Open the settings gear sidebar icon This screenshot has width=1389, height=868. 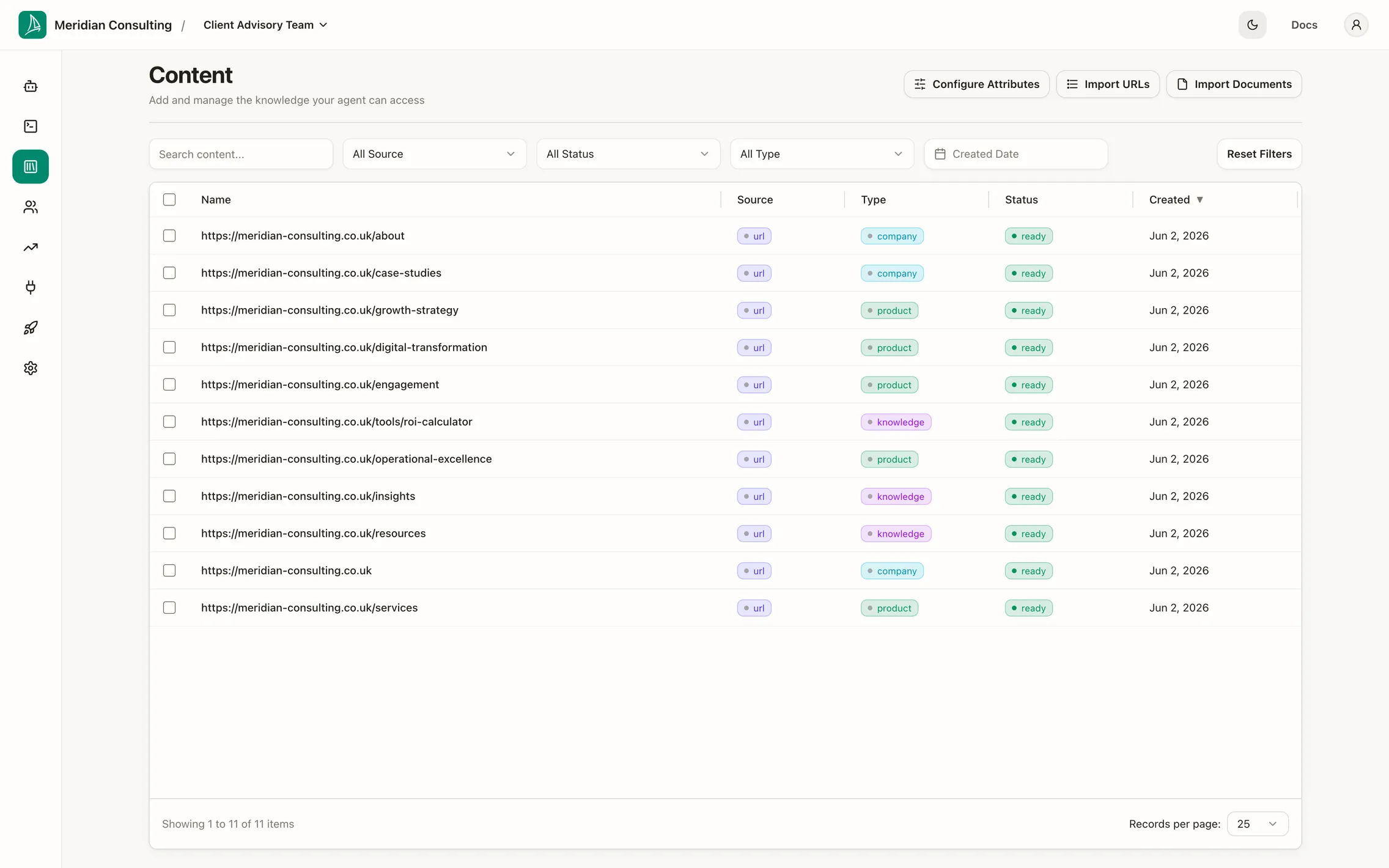31,368
